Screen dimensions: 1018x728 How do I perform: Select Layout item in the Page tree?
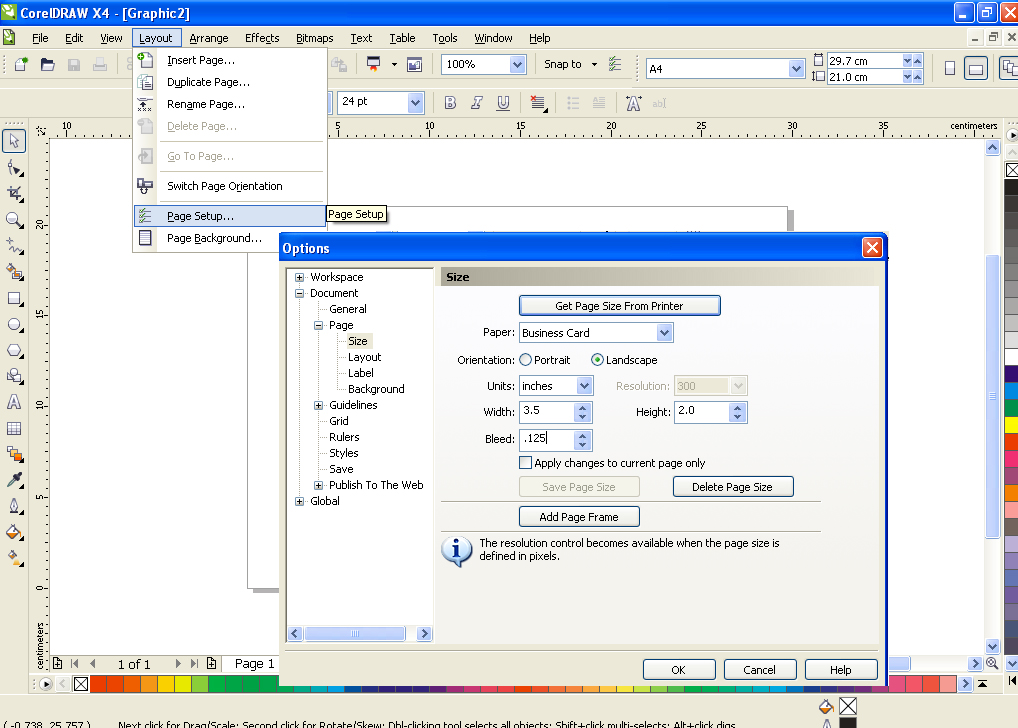pyautogui.click(x=364, y=357)
